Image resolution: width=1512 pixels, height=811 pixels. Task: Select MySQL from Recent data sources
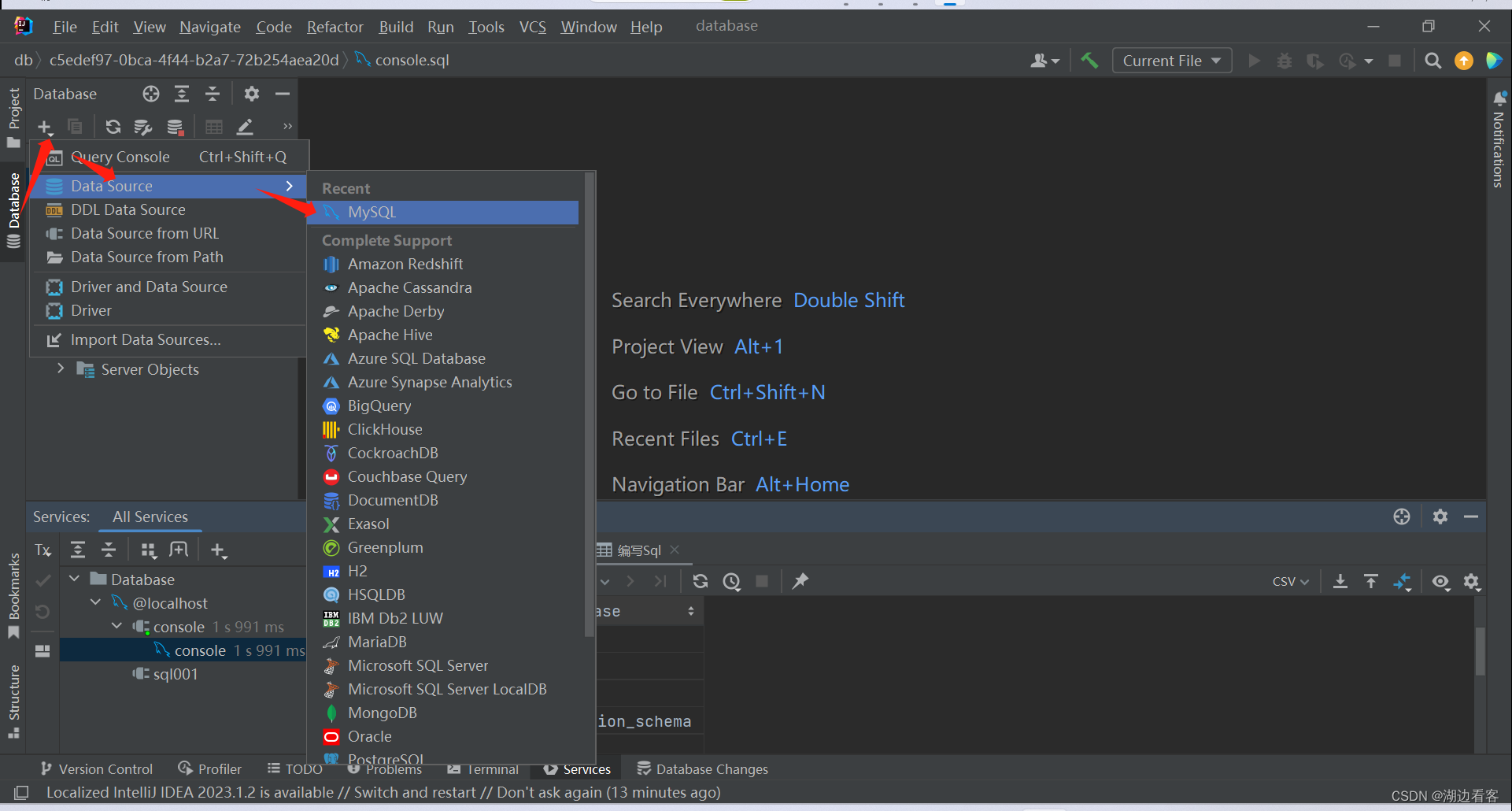point(444,212)
